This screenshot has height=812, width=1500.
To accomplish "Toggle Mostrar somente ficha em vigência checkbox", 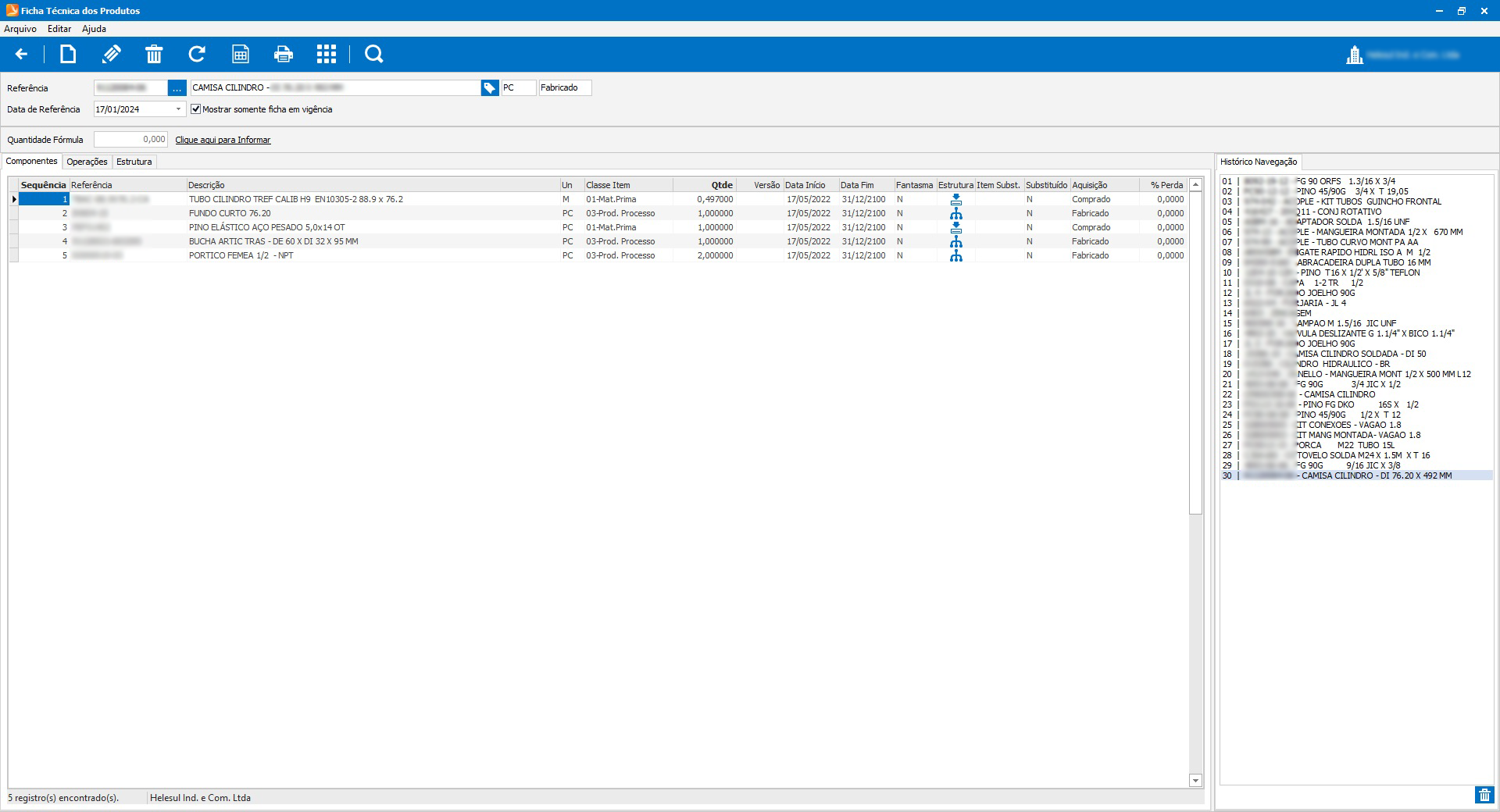I will pos(196,109).
